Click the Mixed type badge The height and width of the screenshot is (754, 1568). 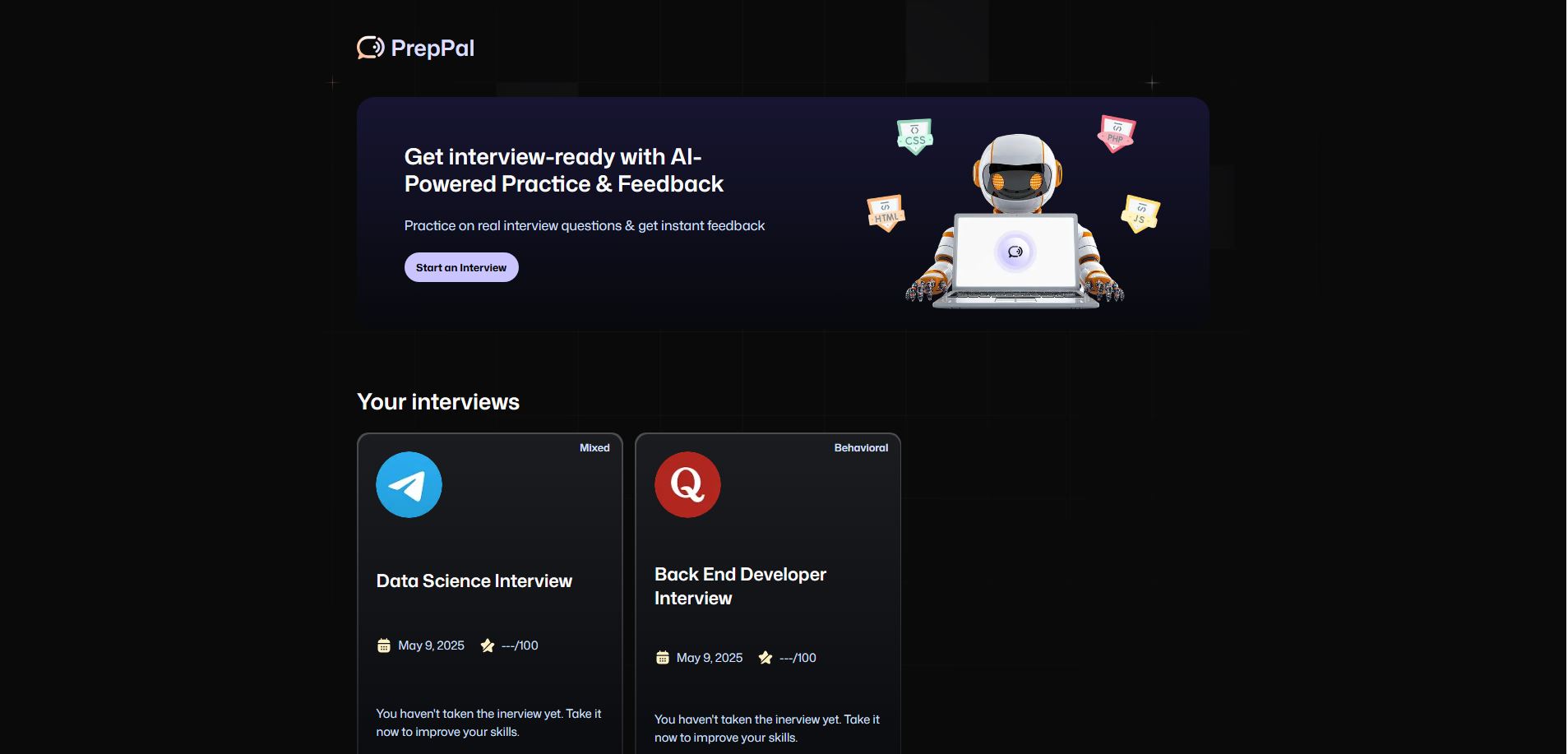tap(594, 448)
